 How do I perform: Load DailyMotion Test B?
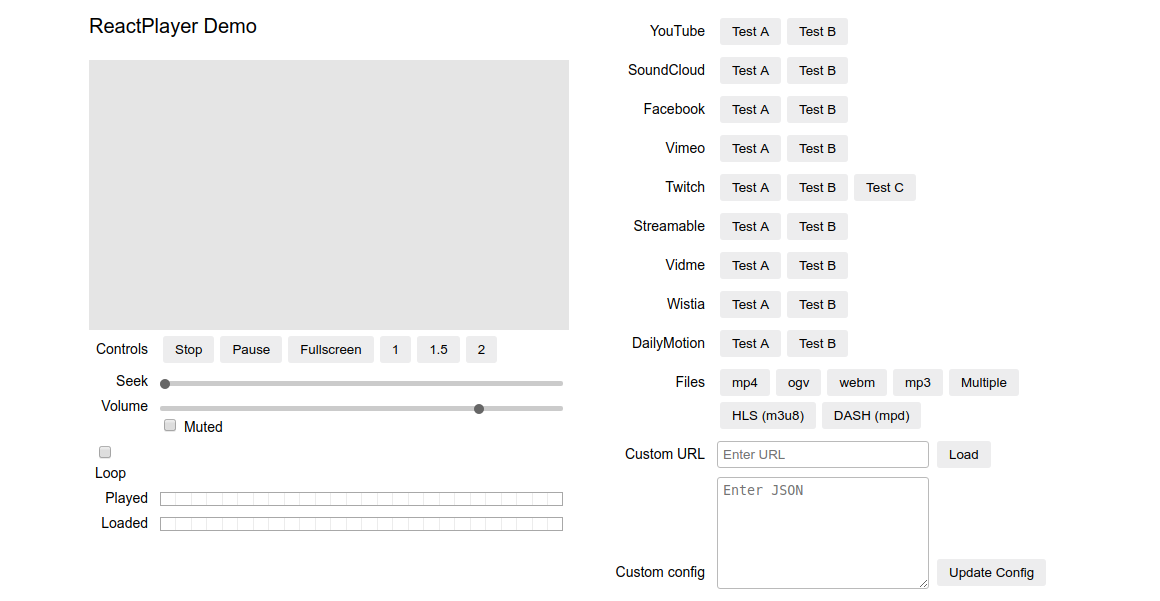point(817,343)
